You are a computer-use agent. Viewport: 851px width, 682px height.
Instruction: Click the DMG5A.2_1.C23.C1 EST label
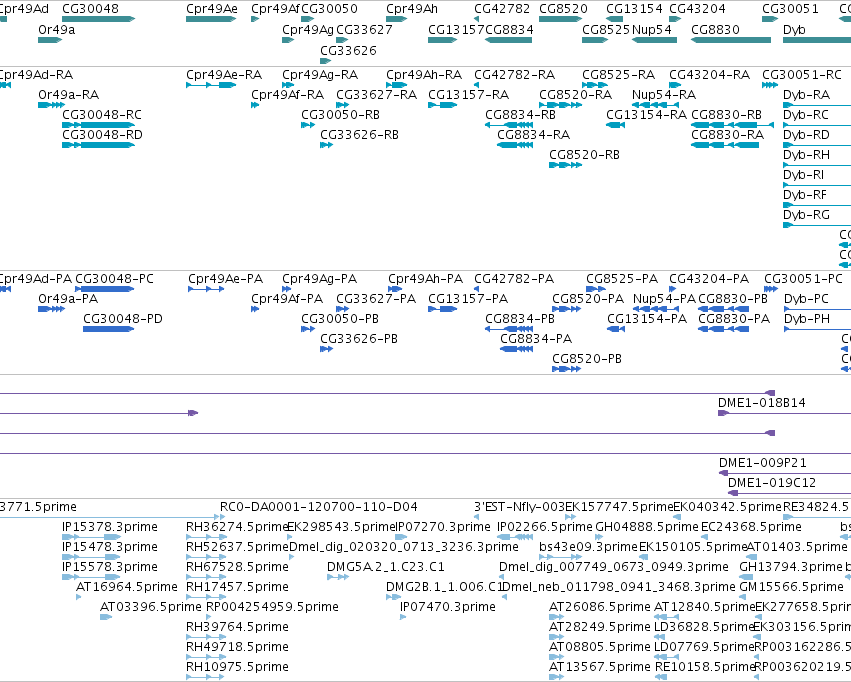coord(386,566)
